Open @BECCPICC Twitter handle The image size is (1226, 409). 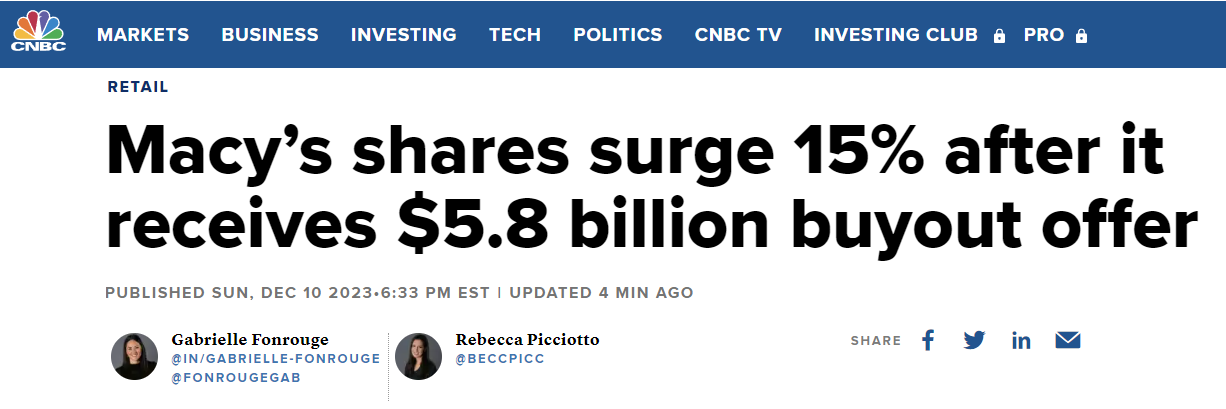click(500, 359)
